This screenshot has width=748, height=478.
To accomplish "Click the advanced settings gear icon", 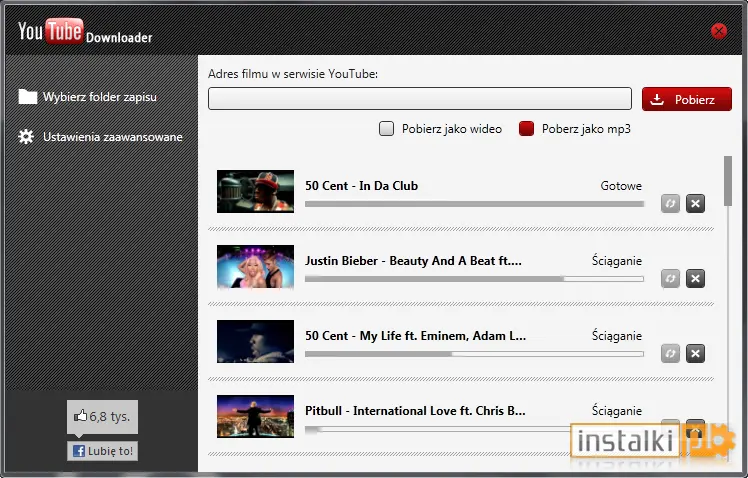I will [26, 137].
